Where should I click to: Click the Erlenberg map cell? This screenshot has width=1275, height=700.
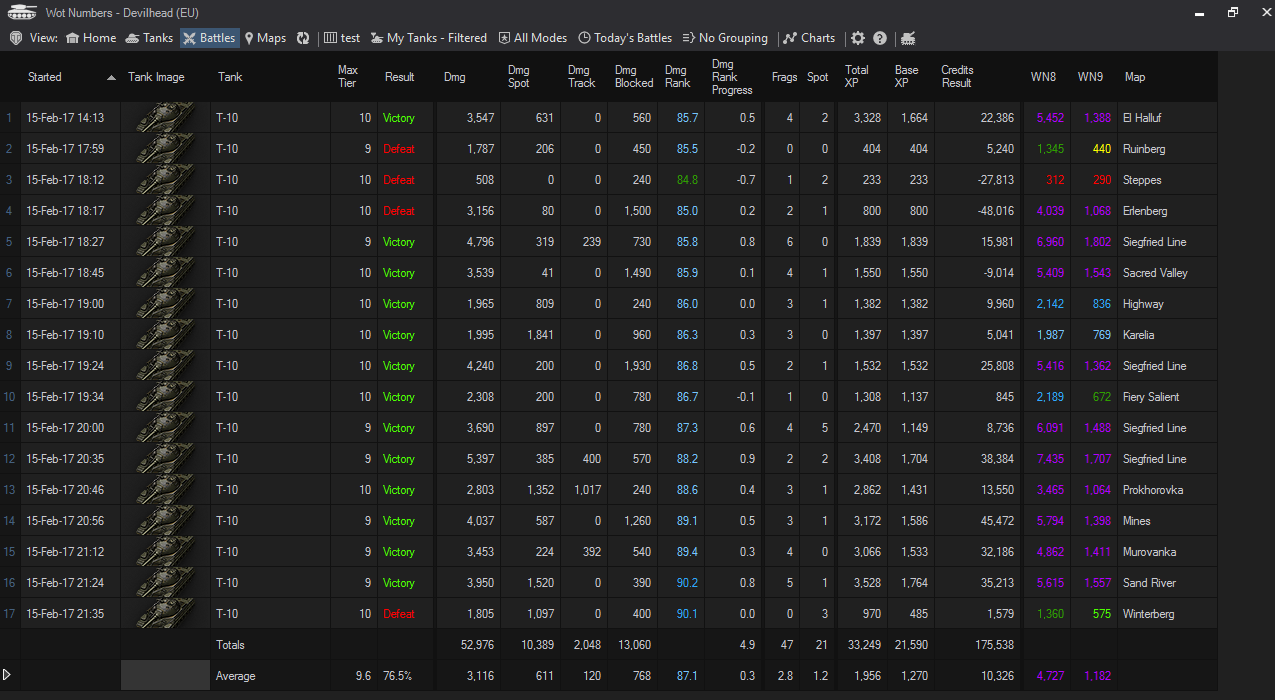(x=1167, y=211)
